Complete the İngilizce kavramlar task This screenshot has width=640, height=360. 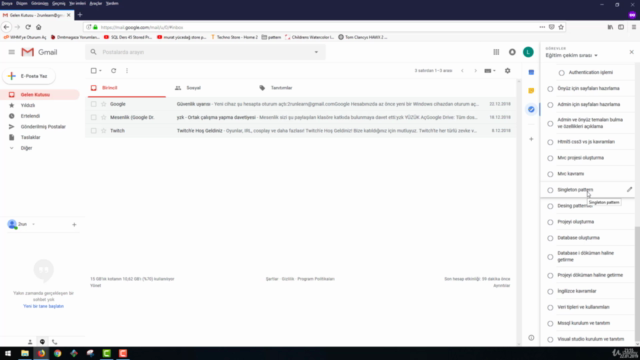pos(550,291)
